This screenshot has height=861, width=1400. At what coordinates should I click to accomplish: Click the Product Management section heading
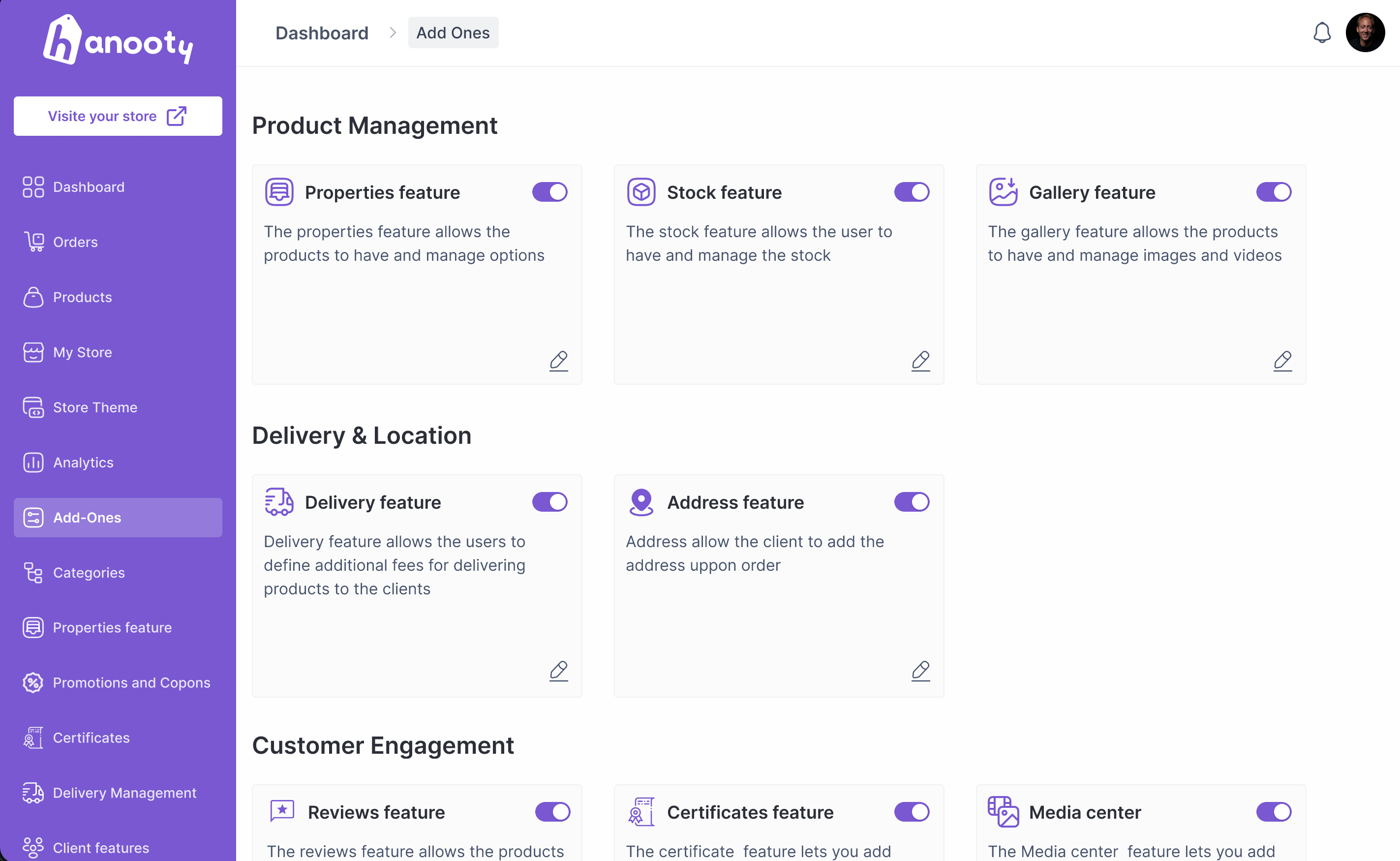375,125
